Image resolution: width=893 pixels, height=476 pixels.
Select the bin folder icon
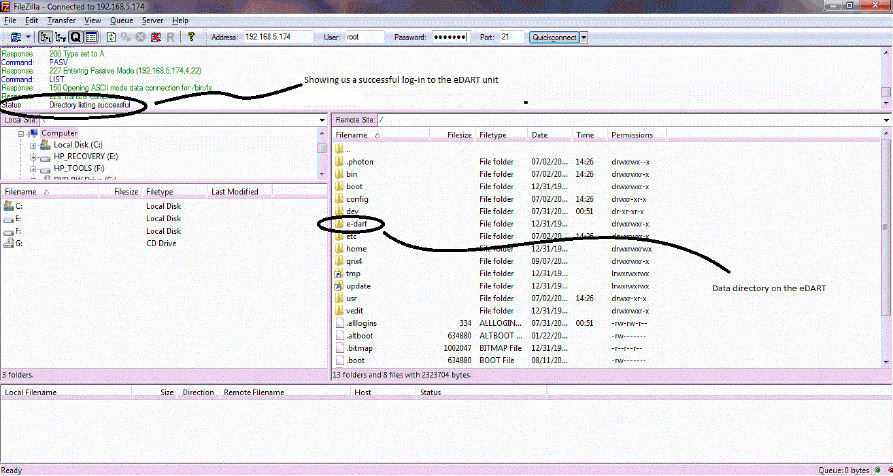(x=339, y=174)
